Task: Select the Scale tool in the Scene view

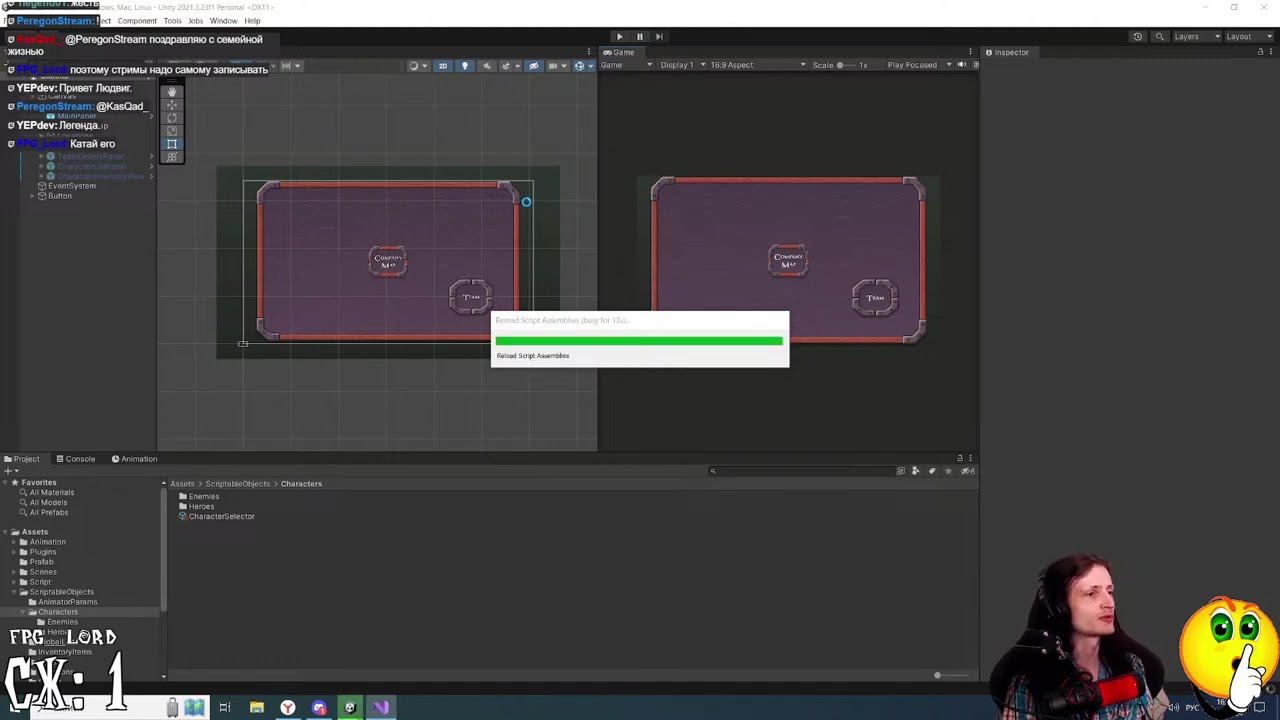Action: [172, 131]
